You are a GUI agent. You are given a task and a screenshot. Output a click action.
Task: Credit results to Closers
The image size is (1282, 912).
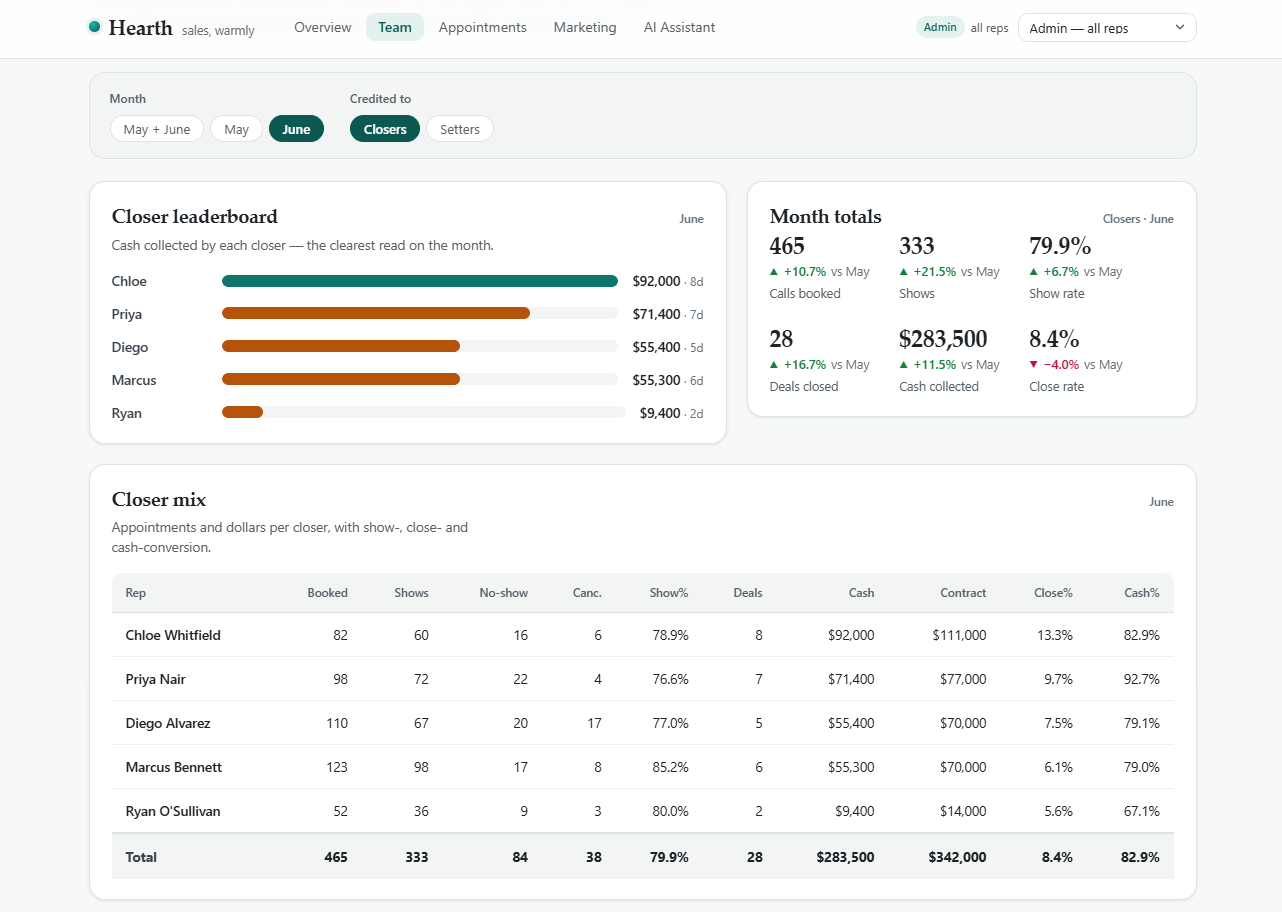point(385,129)
